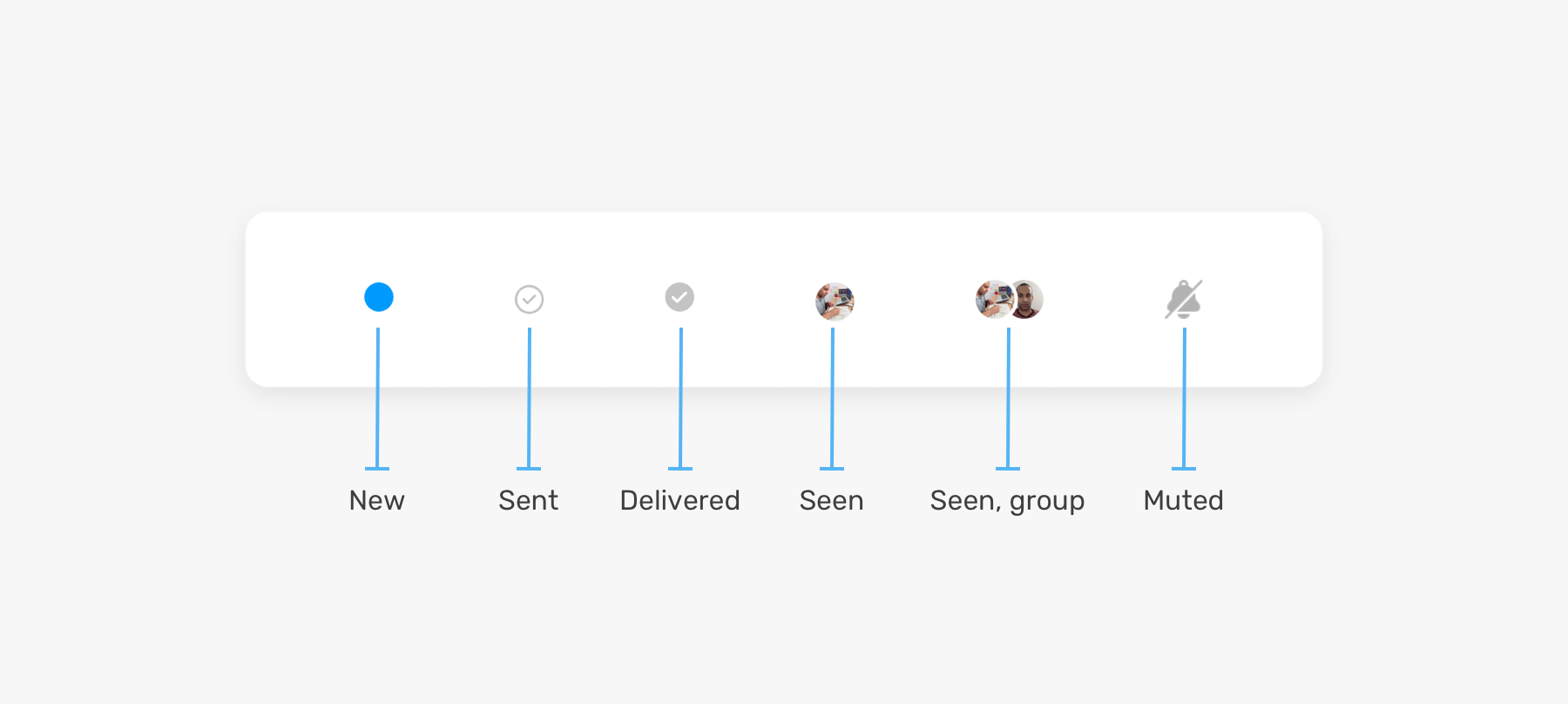This screenshot has width=1568, height=704.
Task: Click the "Seen" text label
Action: pyautogui.click(x=831, y=500)
